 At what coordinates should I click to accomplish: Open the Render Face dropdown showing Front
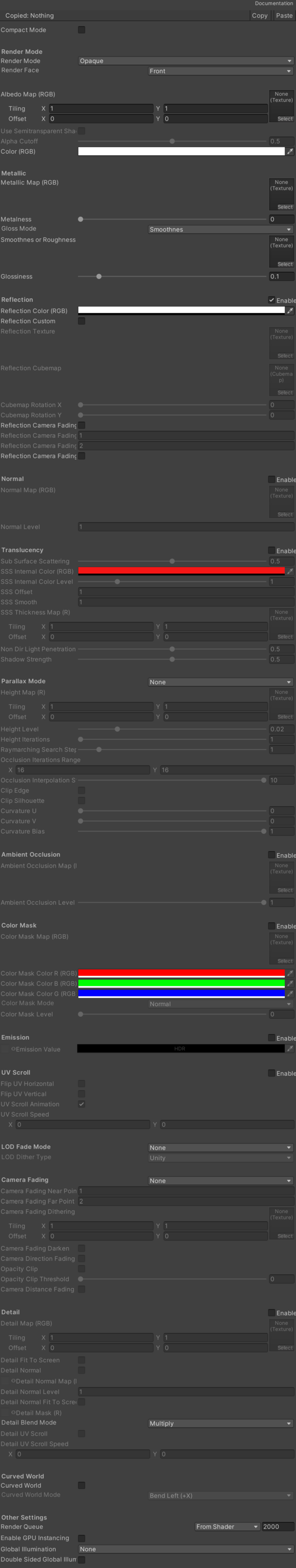click(x=221, y=71)
